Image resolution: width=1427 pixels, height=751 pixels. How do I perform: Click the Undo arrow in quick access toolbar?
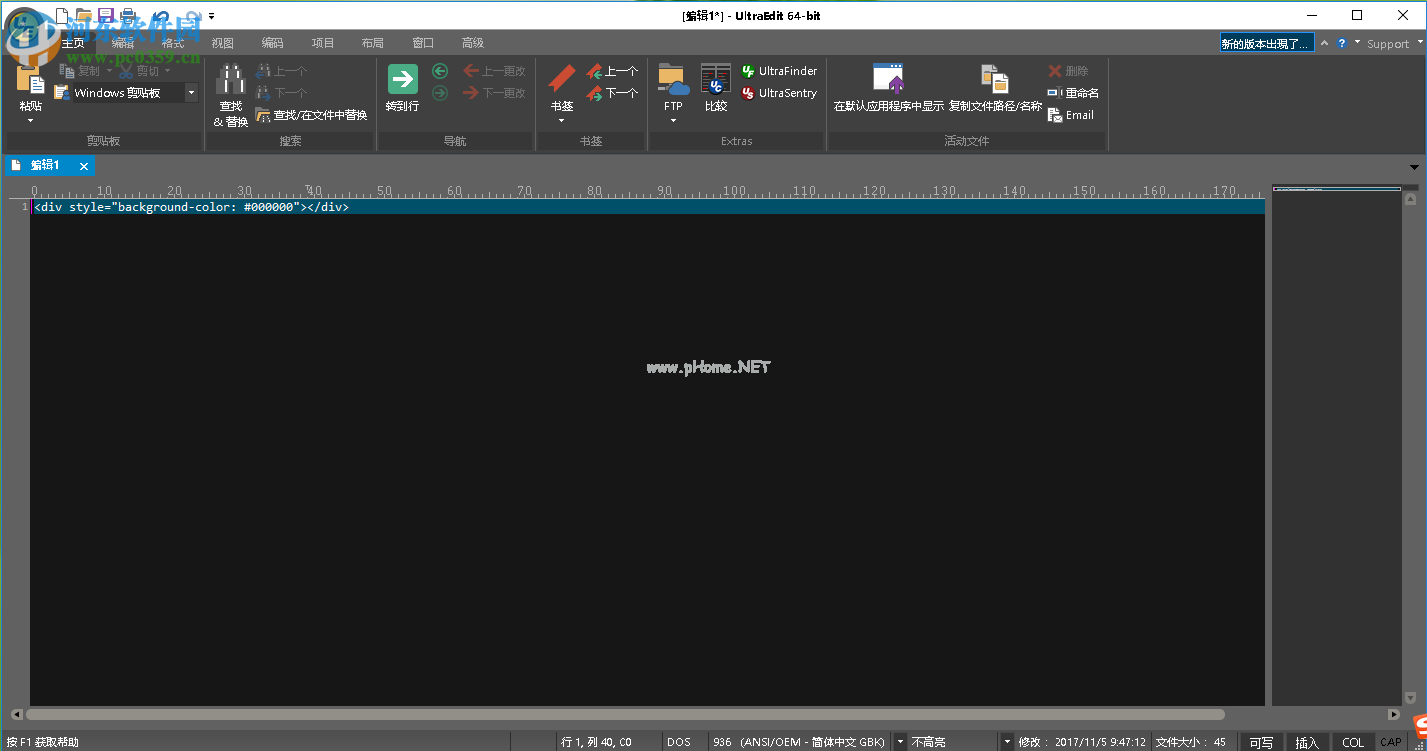tap(161, 15)
